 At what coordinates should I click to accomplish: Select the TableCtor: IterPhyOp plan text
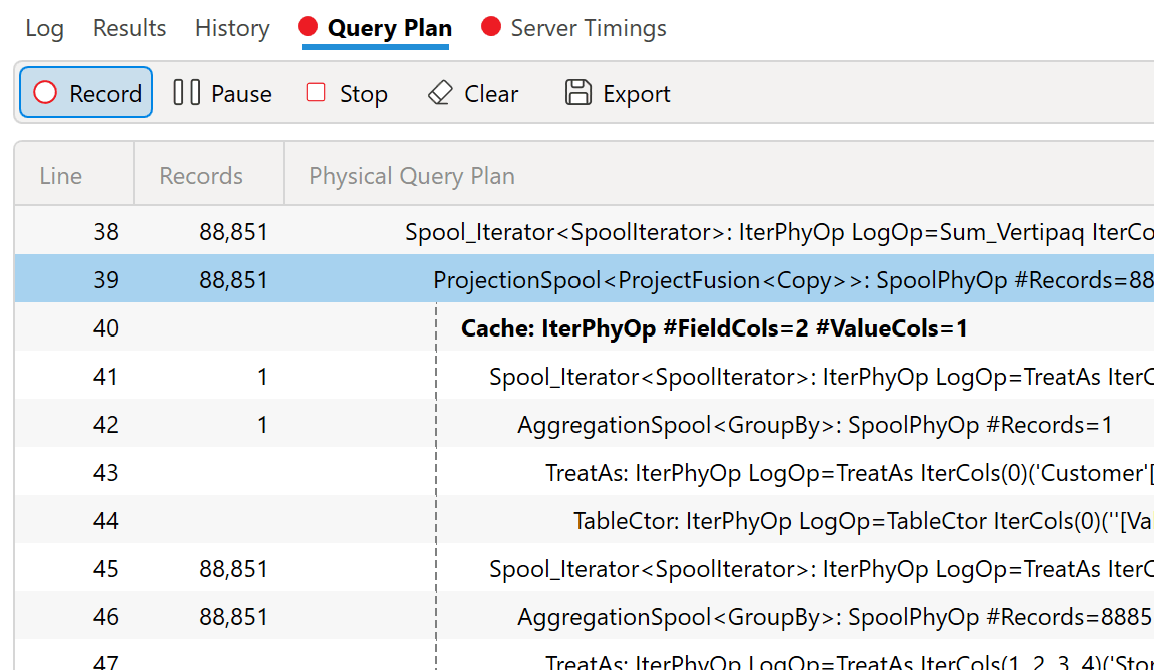pyautogui.click(x=863, y=521)
